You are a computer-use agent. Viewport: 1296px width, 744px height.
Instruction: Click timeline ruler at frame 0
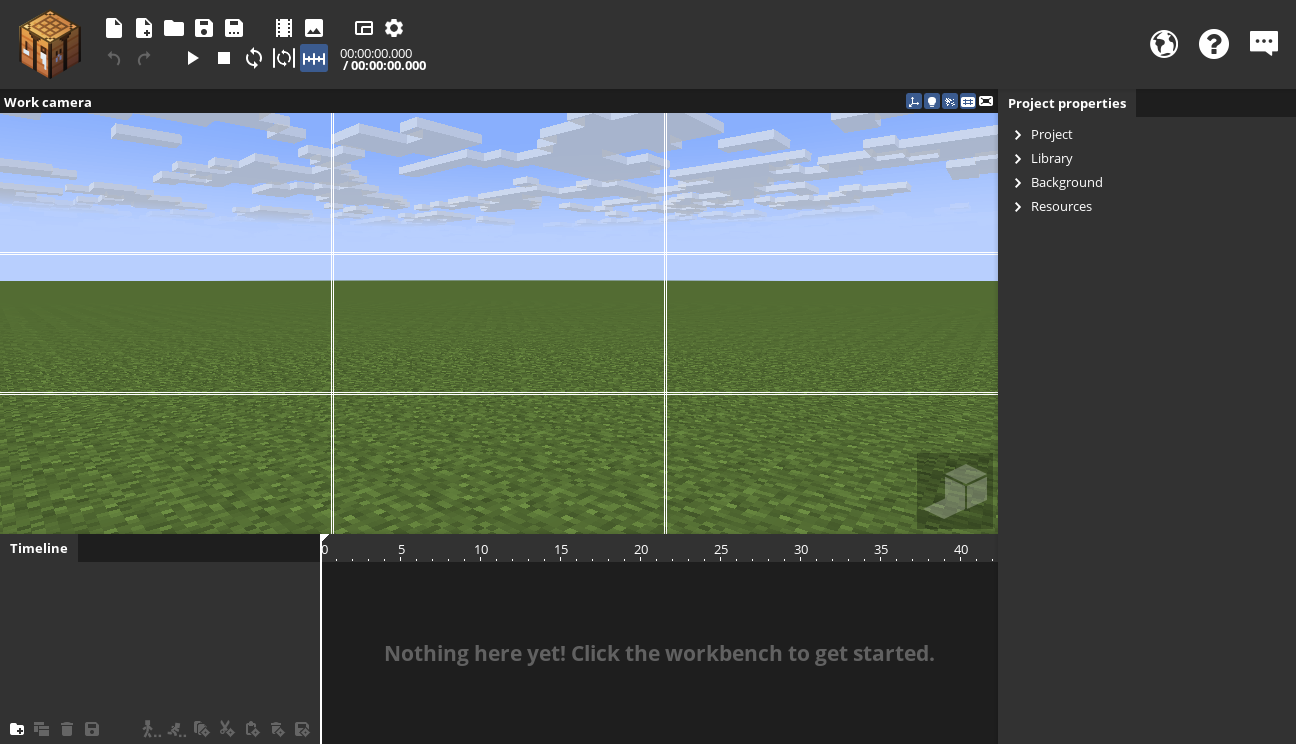324,549
